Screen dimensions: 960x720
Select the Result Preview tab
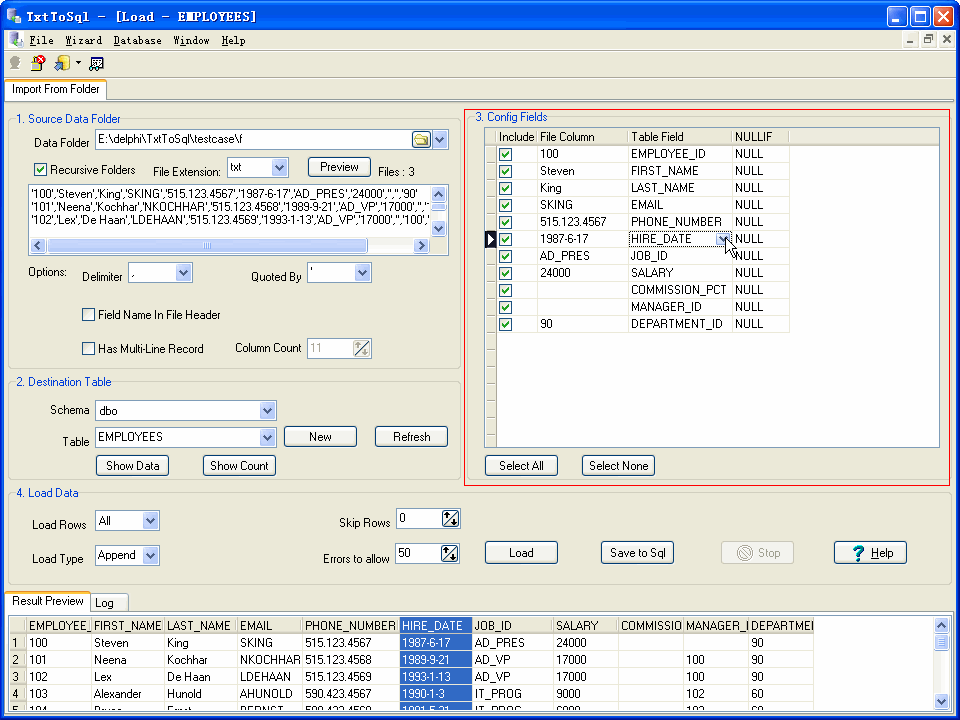pos(48,601)
